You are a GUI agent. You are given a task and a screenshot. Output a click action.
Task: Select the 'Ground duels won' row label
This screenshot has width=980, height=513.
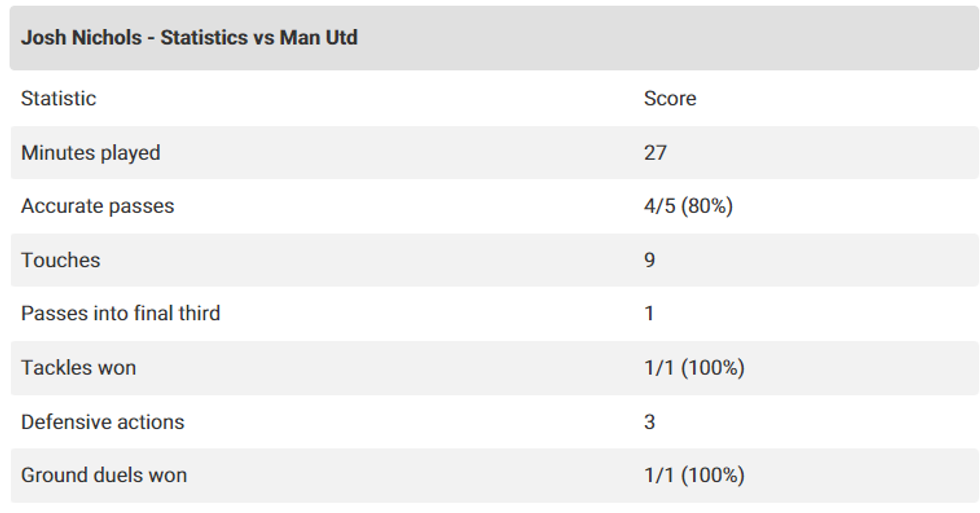point(104,475)
